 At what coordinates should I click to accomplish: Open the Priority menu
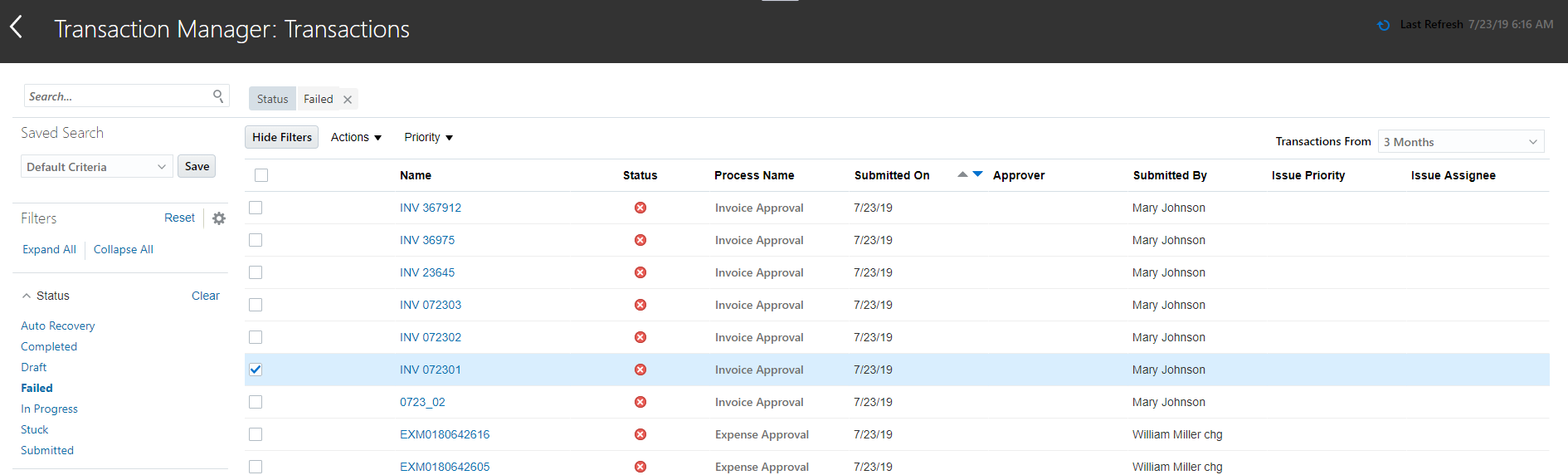pyautogui.click(x=428, y=137)
